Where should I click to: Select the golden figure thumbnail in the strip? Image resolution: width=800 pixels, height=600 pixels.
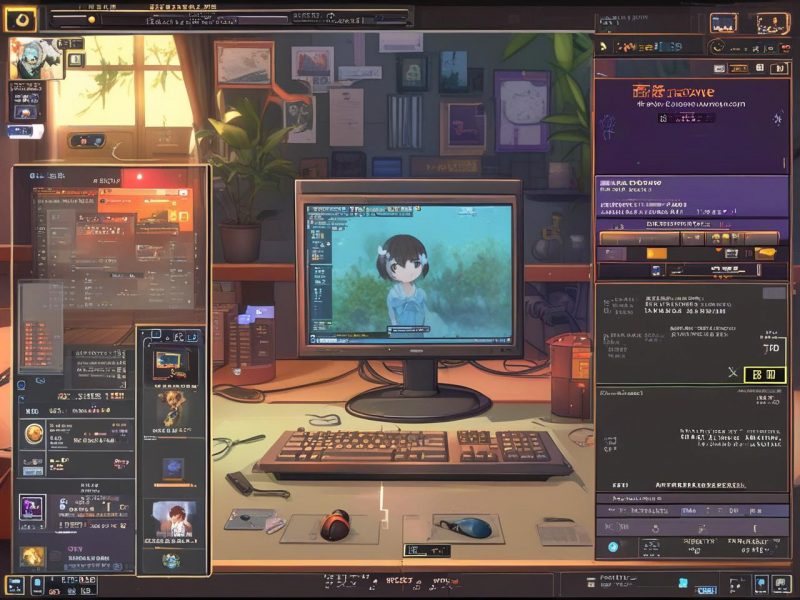[172, 408]
